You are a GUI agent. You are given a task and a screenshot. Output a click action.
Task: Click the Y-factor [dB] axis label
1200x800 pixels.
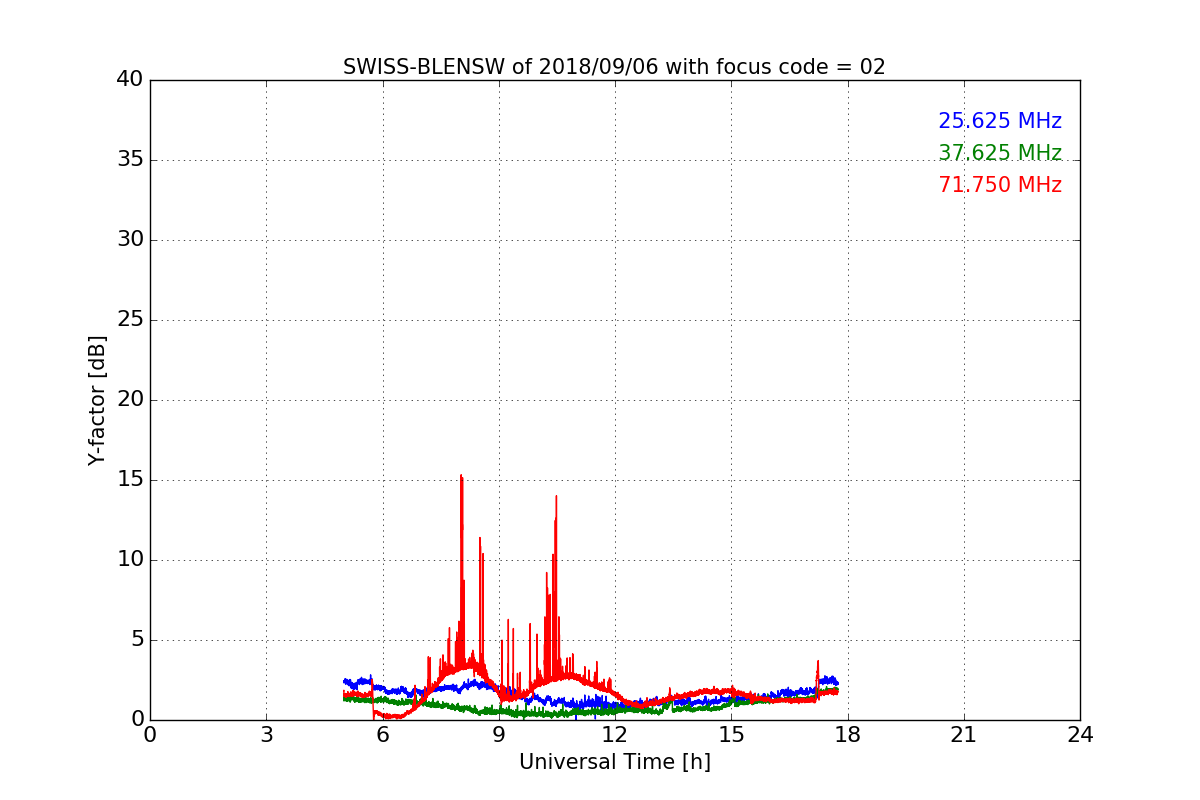click(97, 400)
